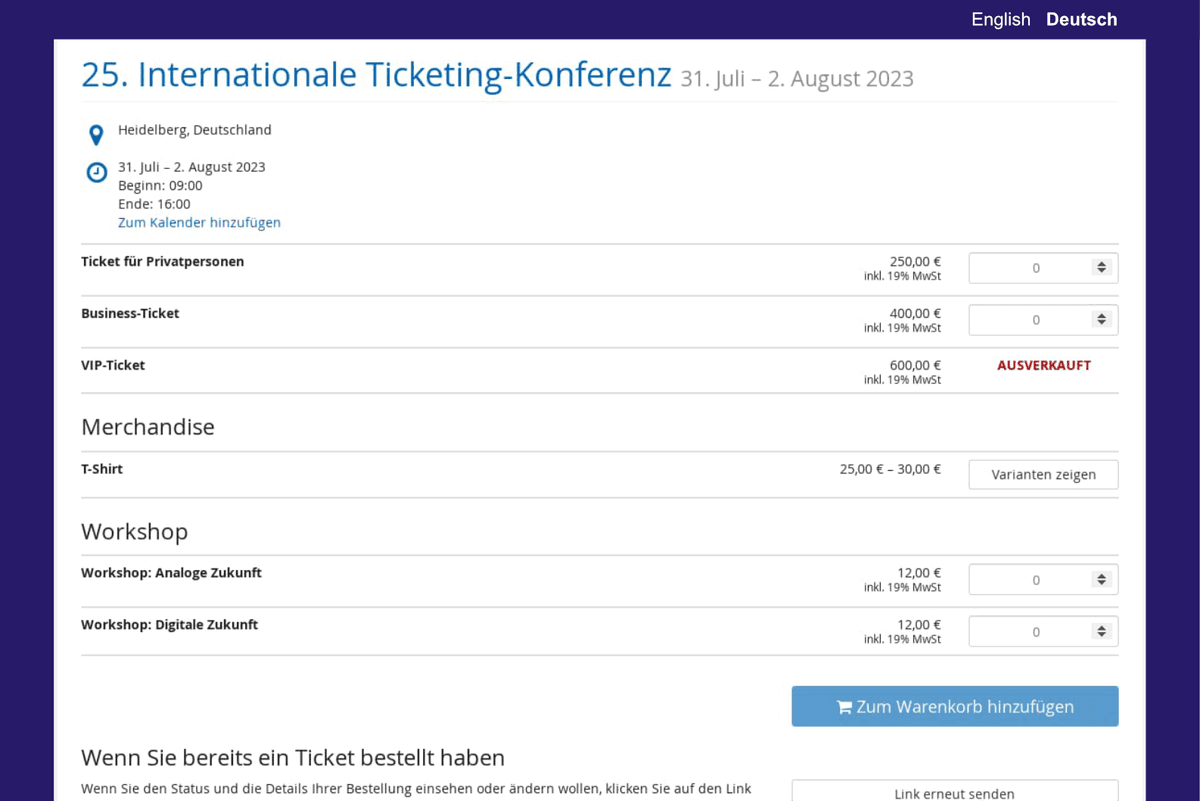Image resolution: width=1200 pixels, height=801 pixels.
Task: Select Deutsch language option
Action: pos(1081,19)
